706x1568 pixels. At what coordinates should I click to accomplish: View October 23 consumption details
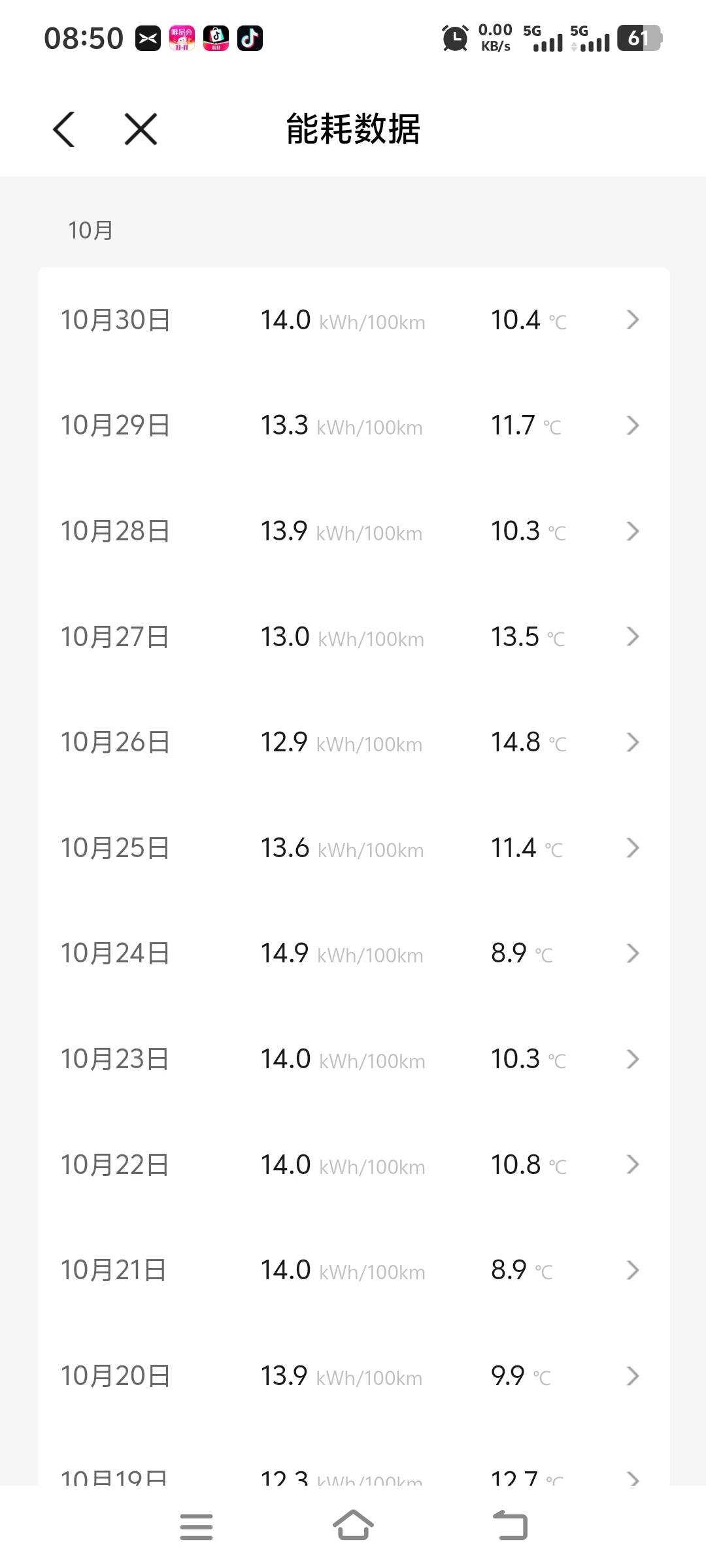click(x=353, y=1059)
